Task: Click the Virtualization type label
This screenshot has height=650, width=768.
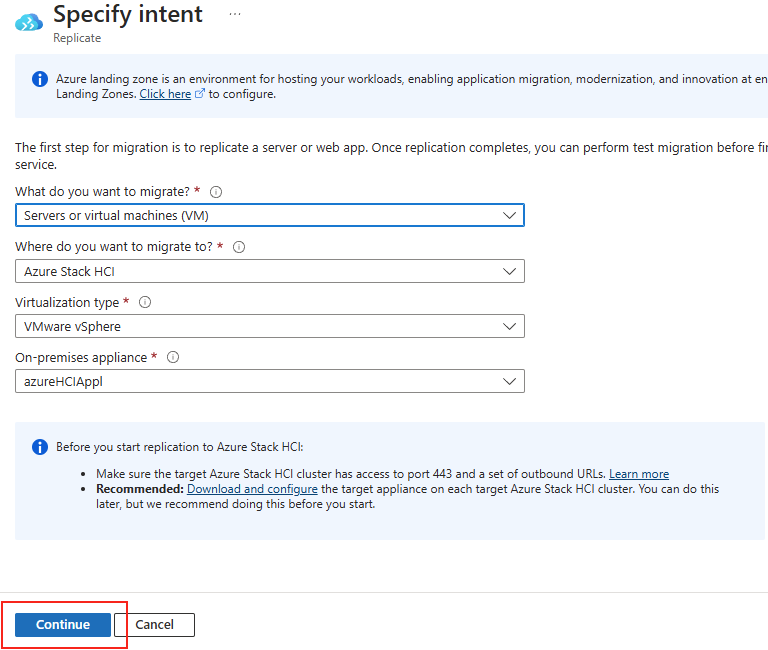Action: [x=67, y=302]
